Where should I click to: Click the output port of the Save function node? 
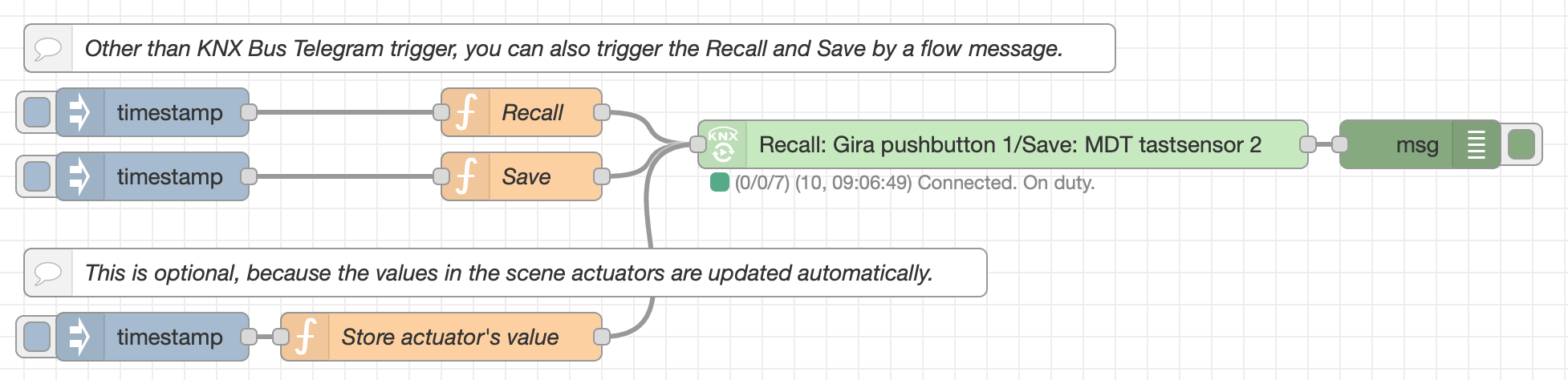pos(602,176)
